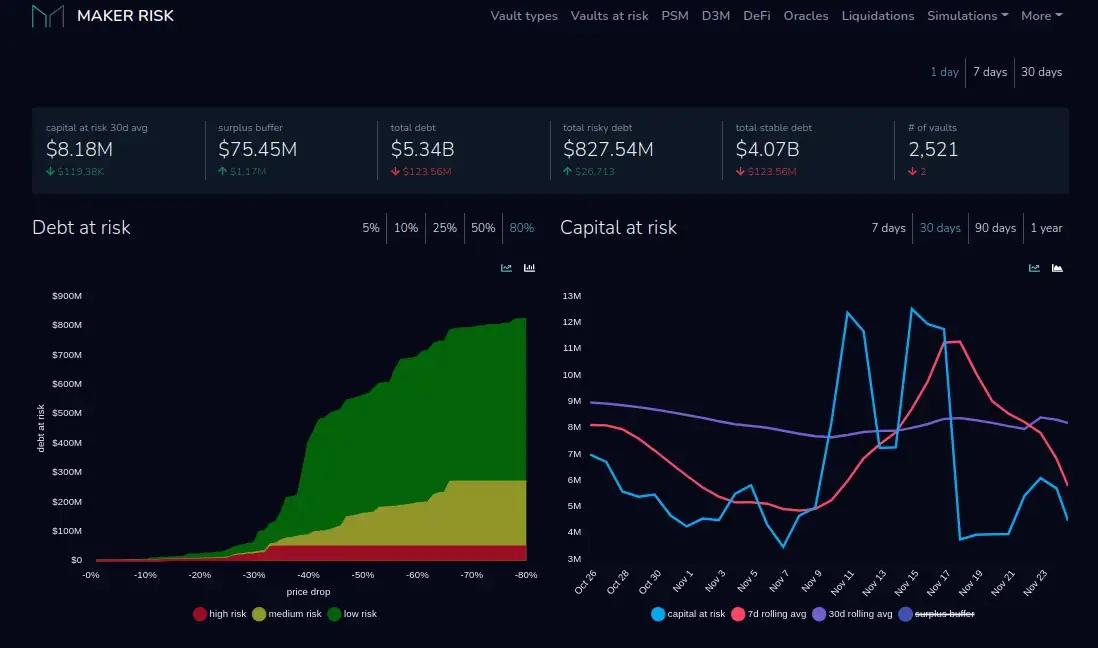
Task: Select the 1 day overview period
Action: [x=944, y=72]
